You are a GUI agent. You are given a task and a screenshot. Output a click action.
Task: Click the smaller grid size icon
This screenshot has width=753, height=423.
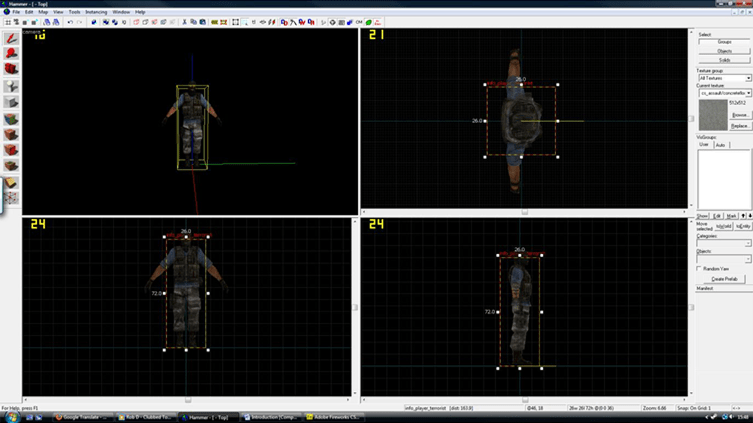pyautogui.click(x=25, y=22)
